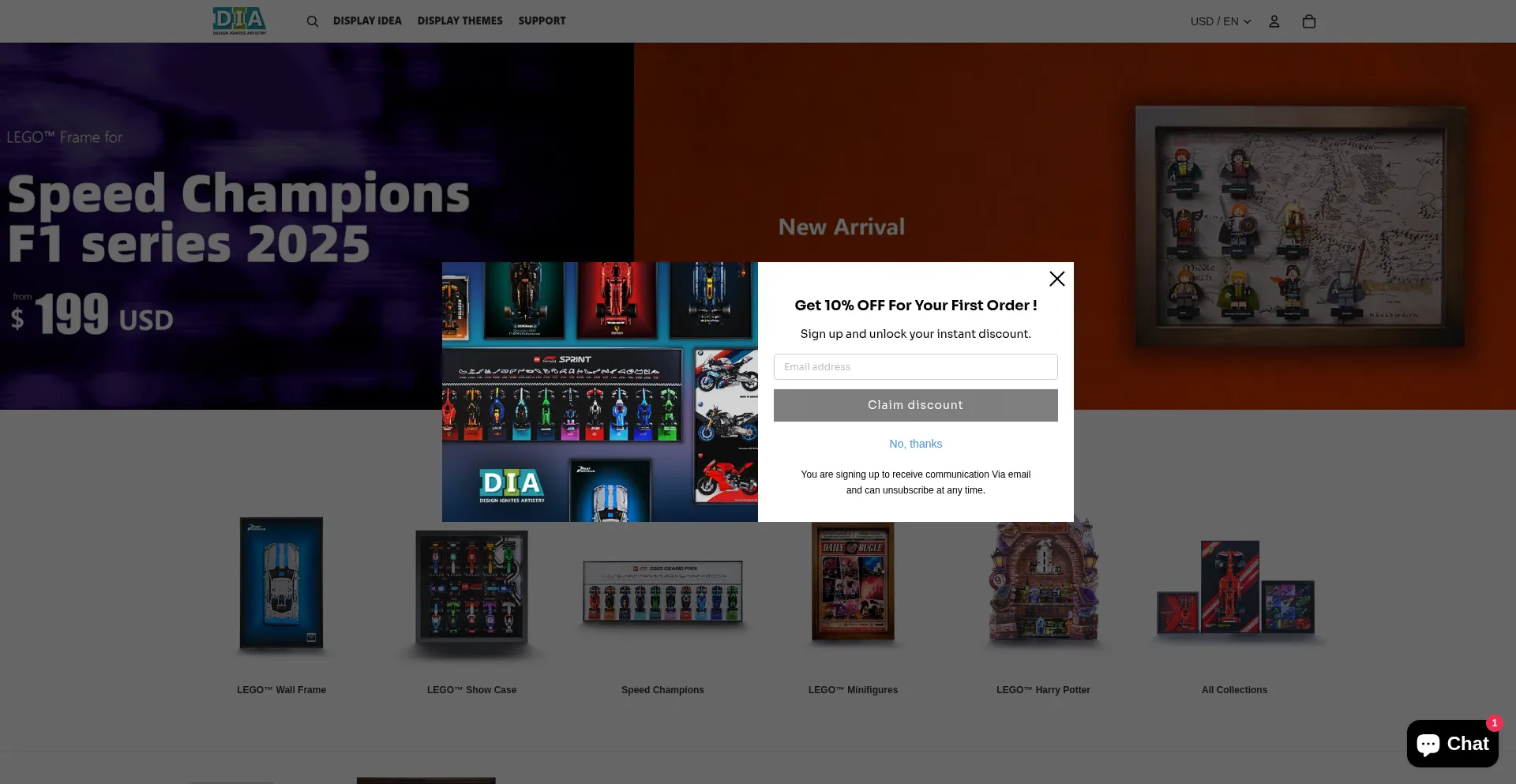Open the DISPLAY IDEA menu
Screen dimensions: 1516x784
point(367,21)
